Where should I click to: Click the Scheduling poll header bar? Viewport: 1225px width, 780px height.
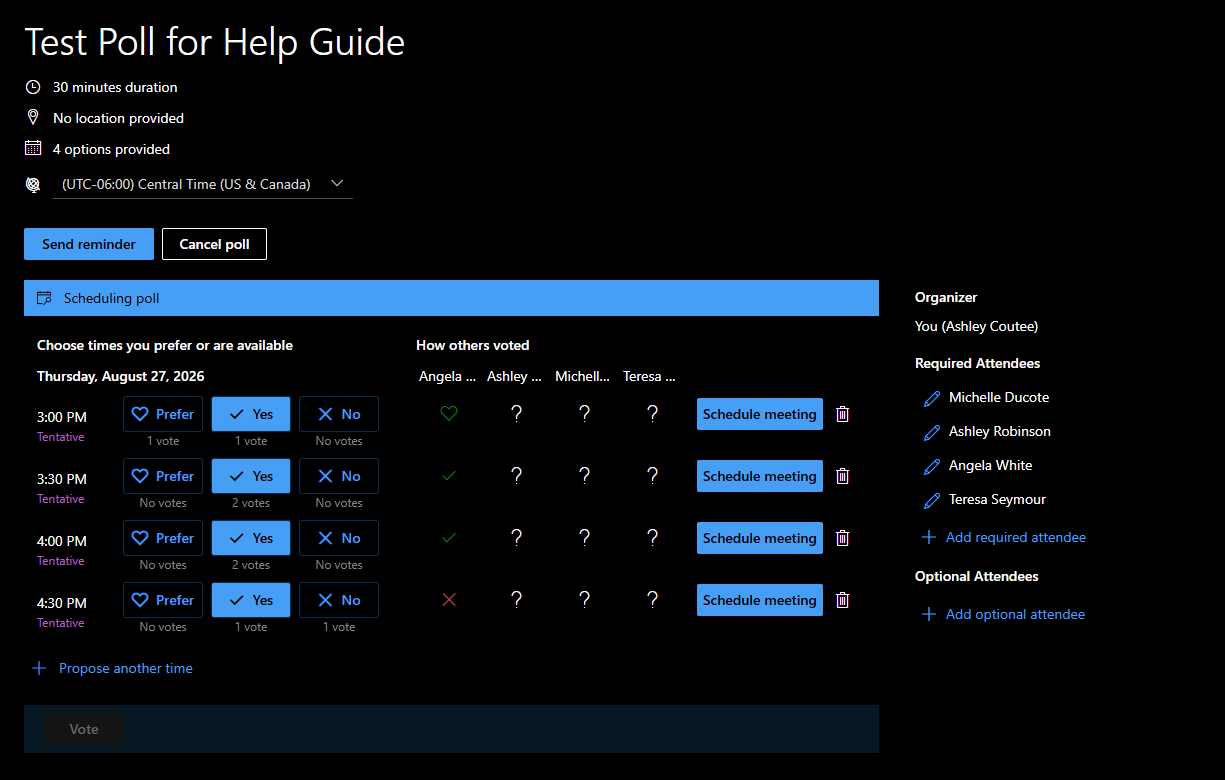point(451,298)
